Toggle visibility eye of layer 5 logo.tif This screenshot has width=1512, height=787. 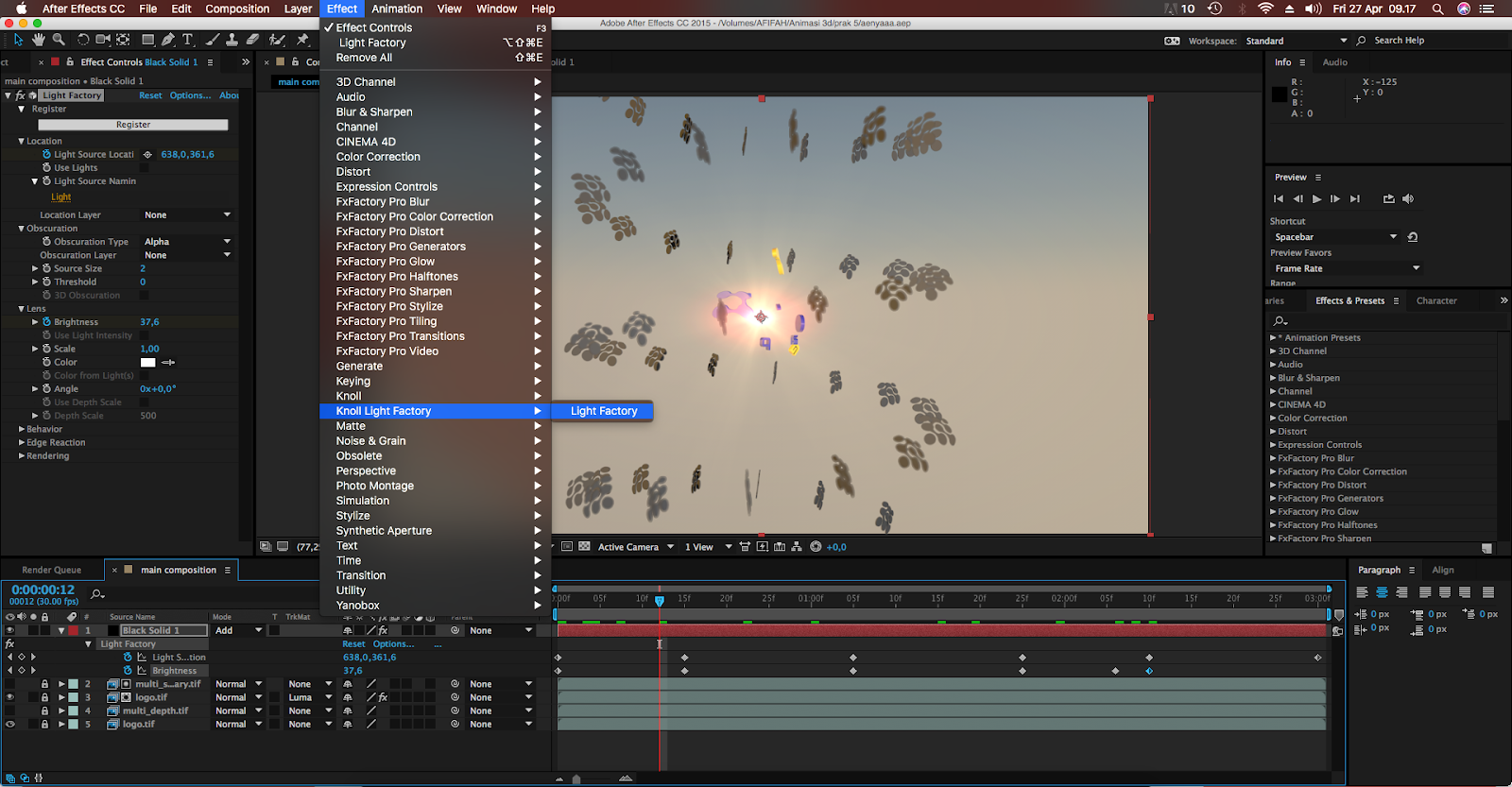[10, 725]
